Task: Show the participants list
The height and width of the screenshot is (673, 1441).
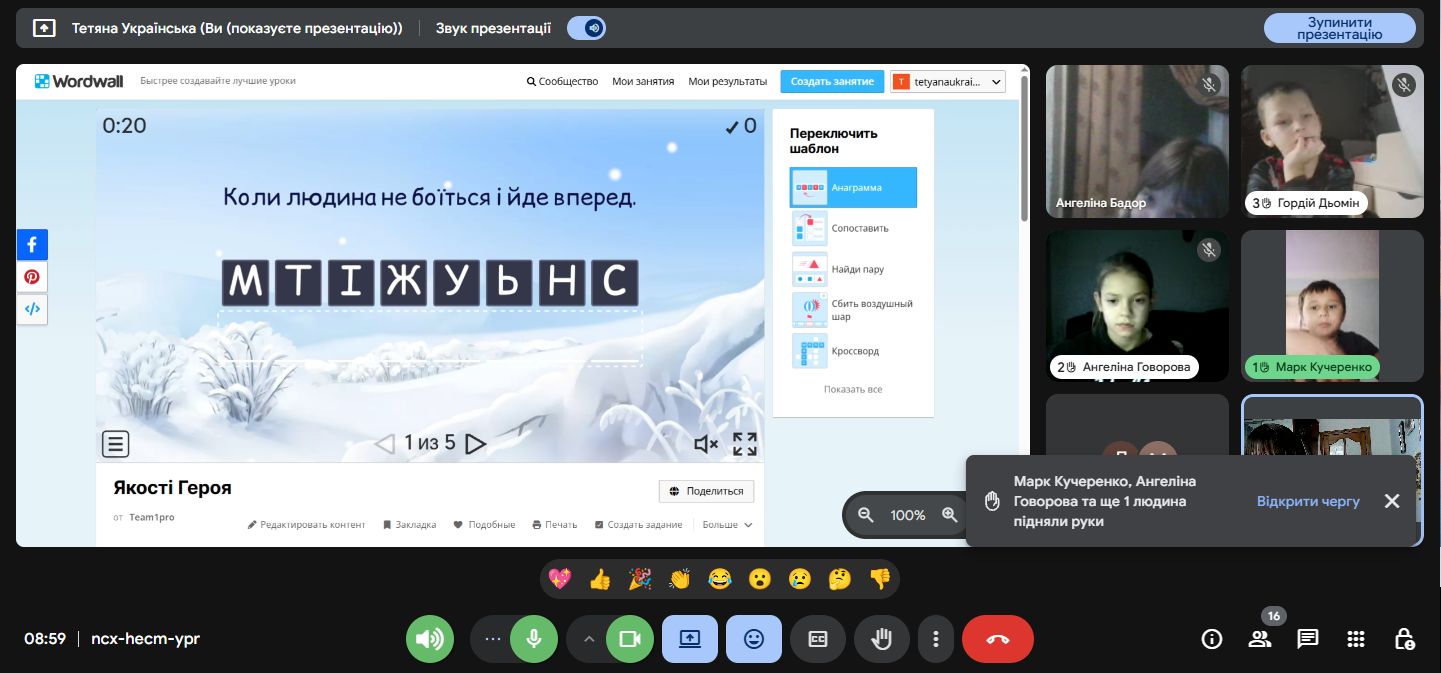Action: (1259, 639)
